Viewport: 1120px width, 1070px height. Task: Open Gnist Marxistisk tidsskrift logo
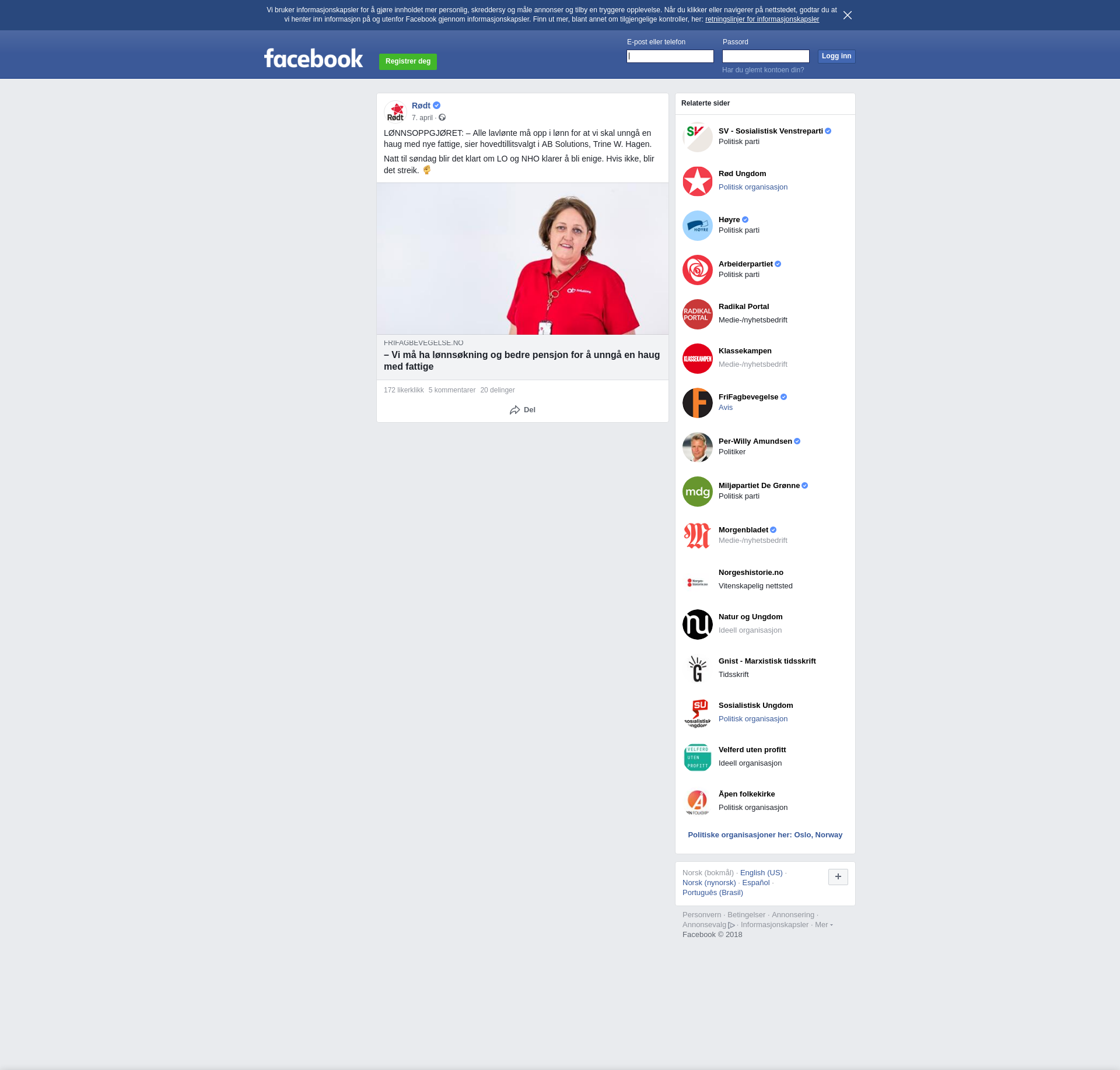(698, 669)
